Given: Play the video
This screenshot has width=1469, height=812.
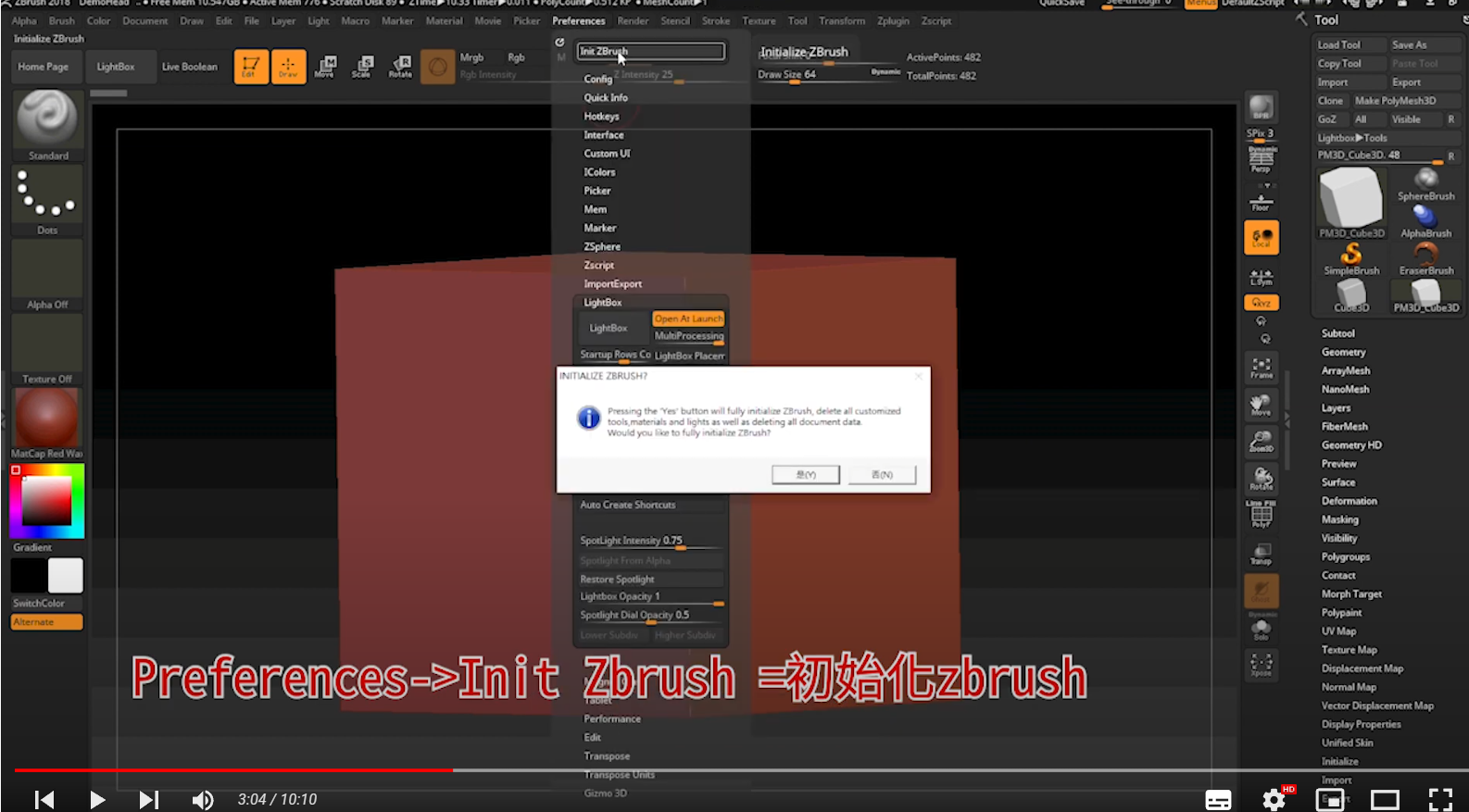Looking at the screenshot, I should (97, 799).
